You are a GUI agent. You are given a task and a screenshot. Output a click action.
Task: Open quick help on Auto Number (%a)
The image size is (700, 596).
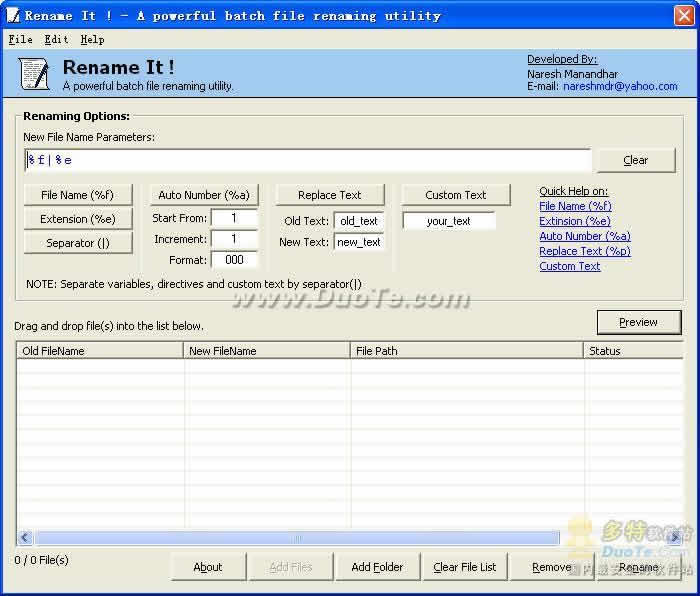pos(585,236)
